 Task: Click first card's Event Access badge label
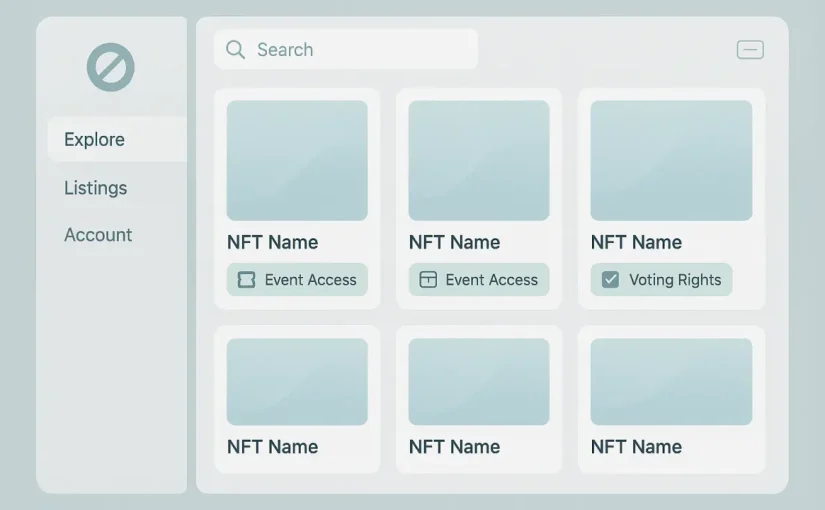coord(310,280)
